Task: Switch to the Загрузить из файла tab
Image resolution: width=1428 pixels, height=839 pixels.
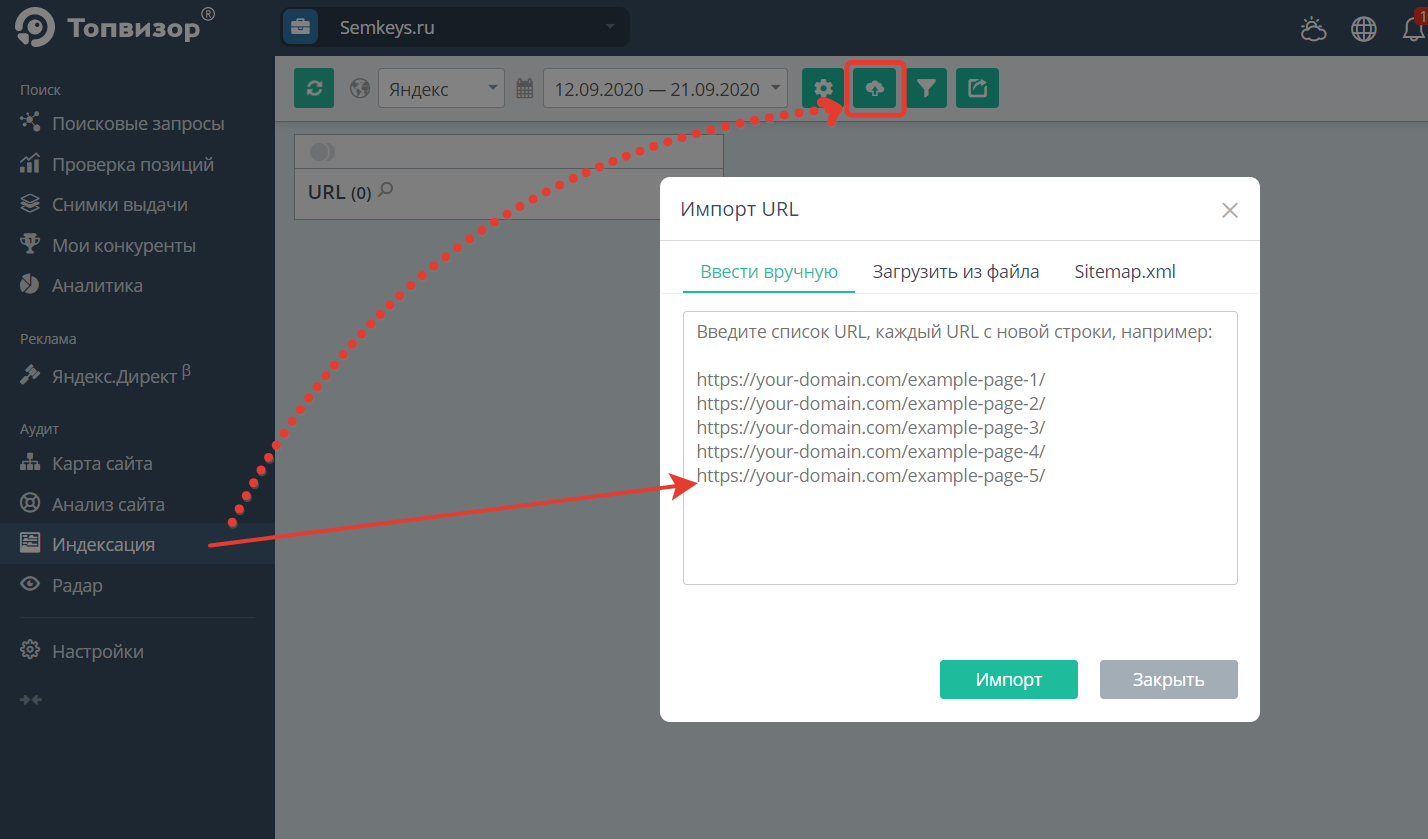Action: pos(955,271)
